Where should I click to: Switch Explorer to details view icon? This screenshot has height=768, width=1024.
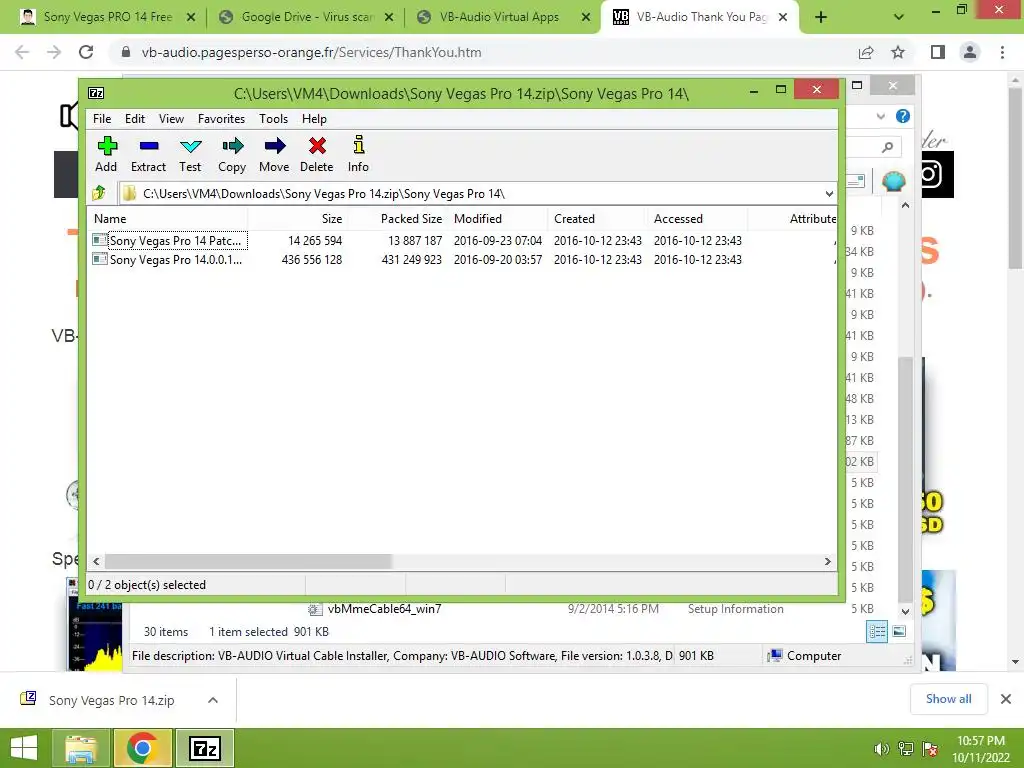click(877, 632)
